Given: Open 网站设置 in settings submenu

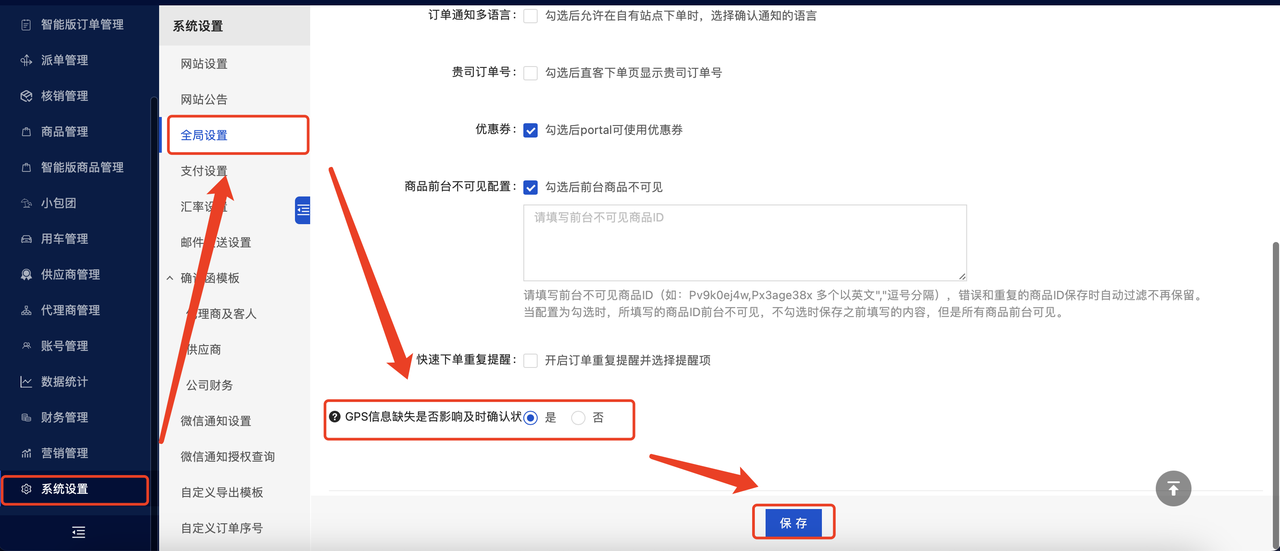Looking at the screenshot, I should [x=204, y=64].
